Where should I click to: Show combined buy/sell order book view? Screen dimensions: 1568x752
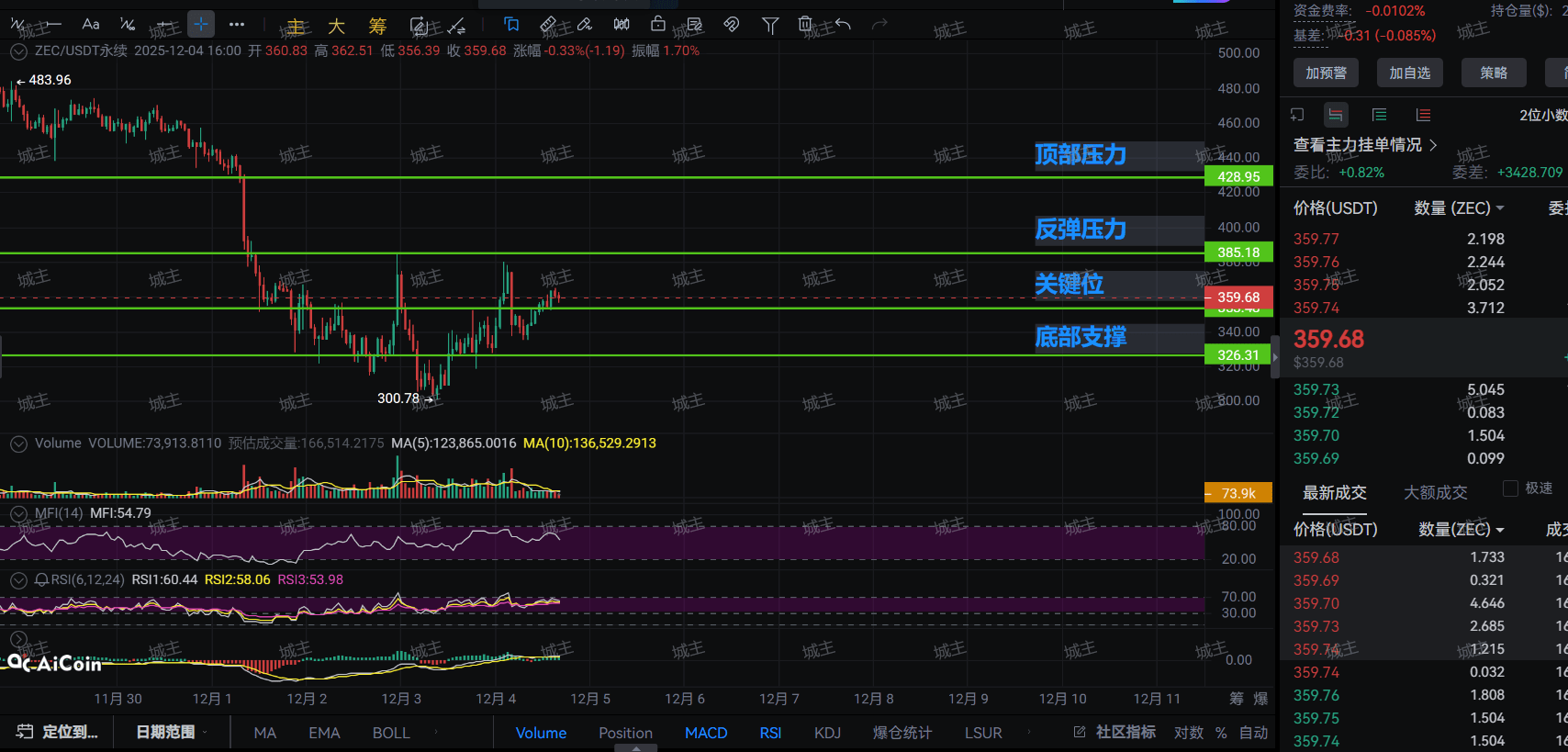[x=1336, y=115]
